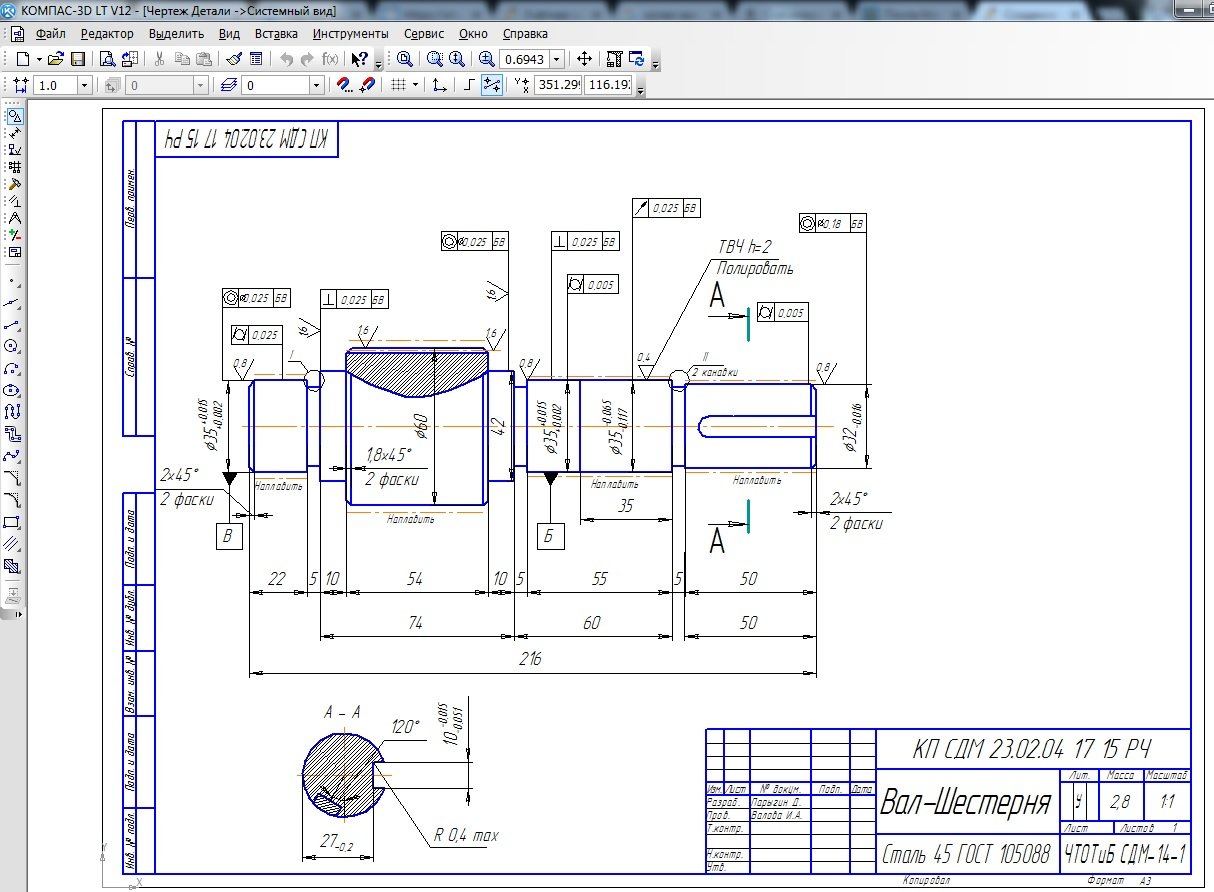Click the X coordinate field showing 351.29
This screenshot has width=1214, height=892.
[557, 86]
